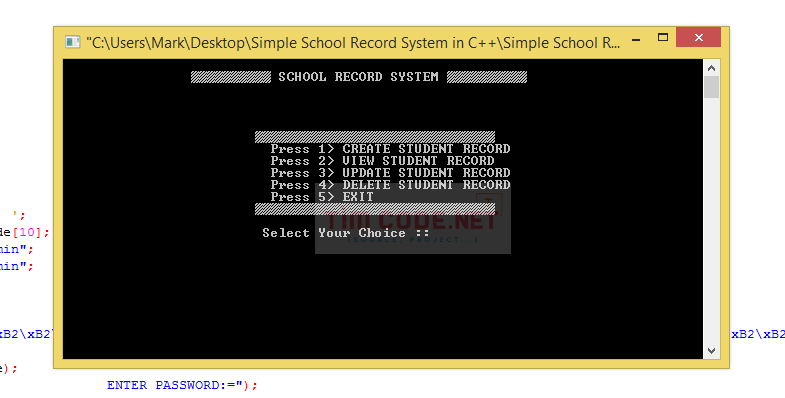
Task: Click the '[10]' array size in the code editor
Action: (x=30, y=233)
